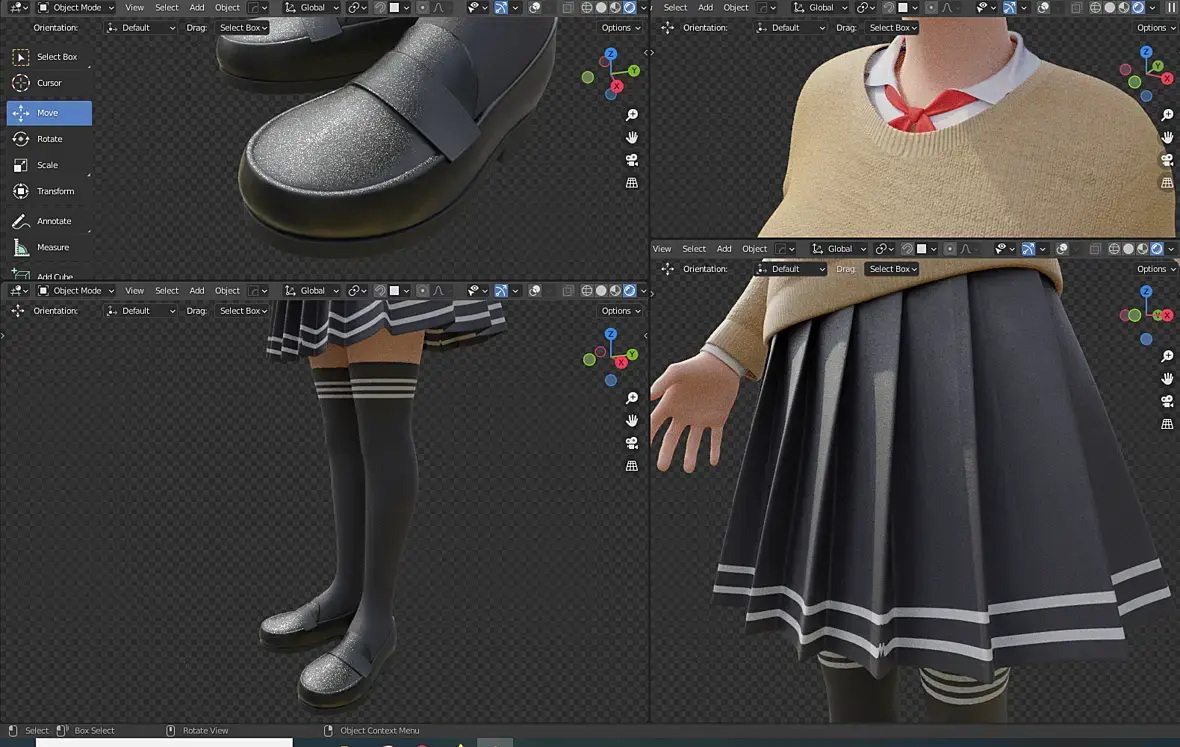
Task: Toggle gizmo display in shoe viewport header
Action: point(501,8)
